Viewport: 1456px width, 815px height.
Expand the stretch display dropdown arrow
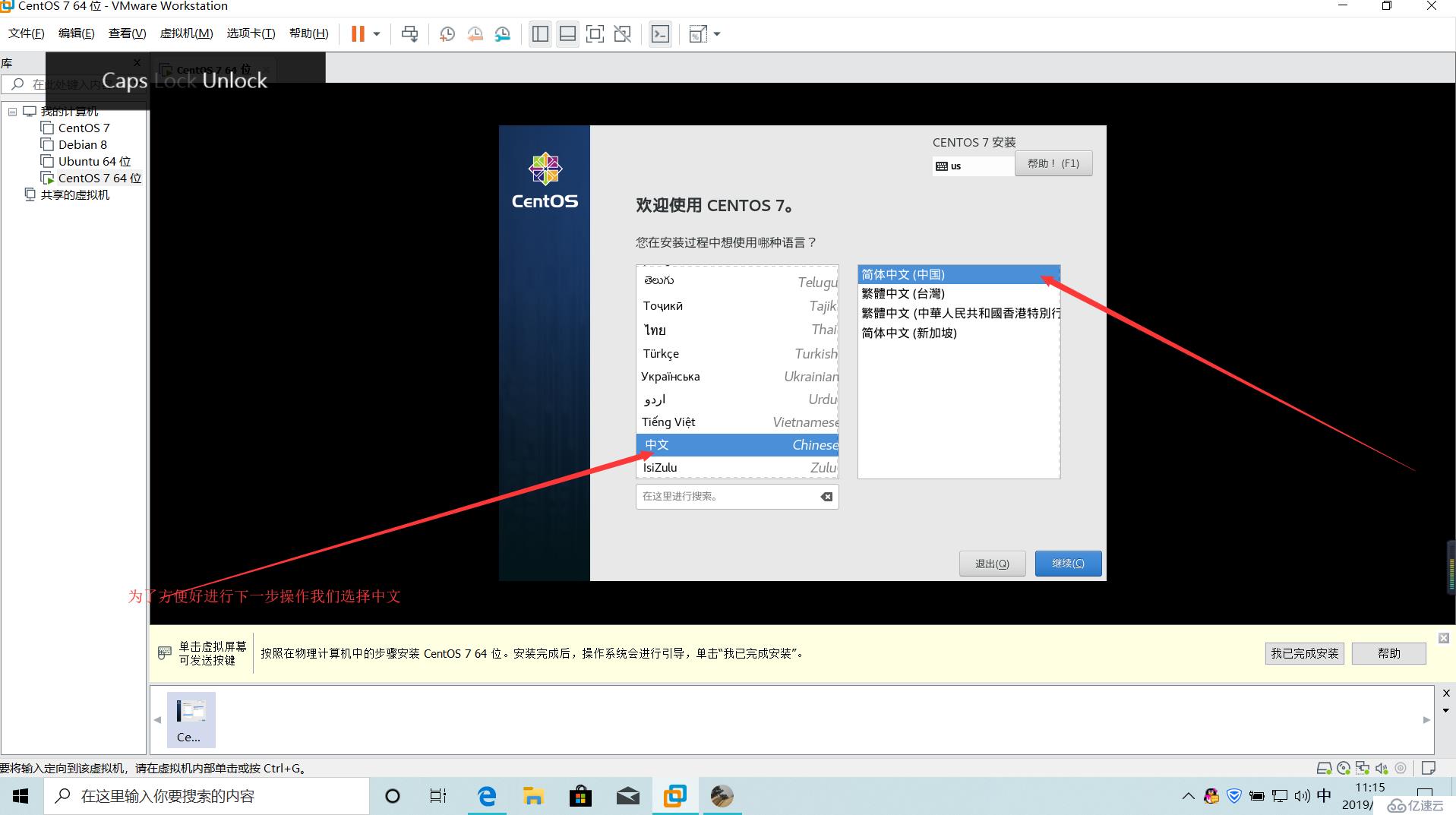pos(717,34)
